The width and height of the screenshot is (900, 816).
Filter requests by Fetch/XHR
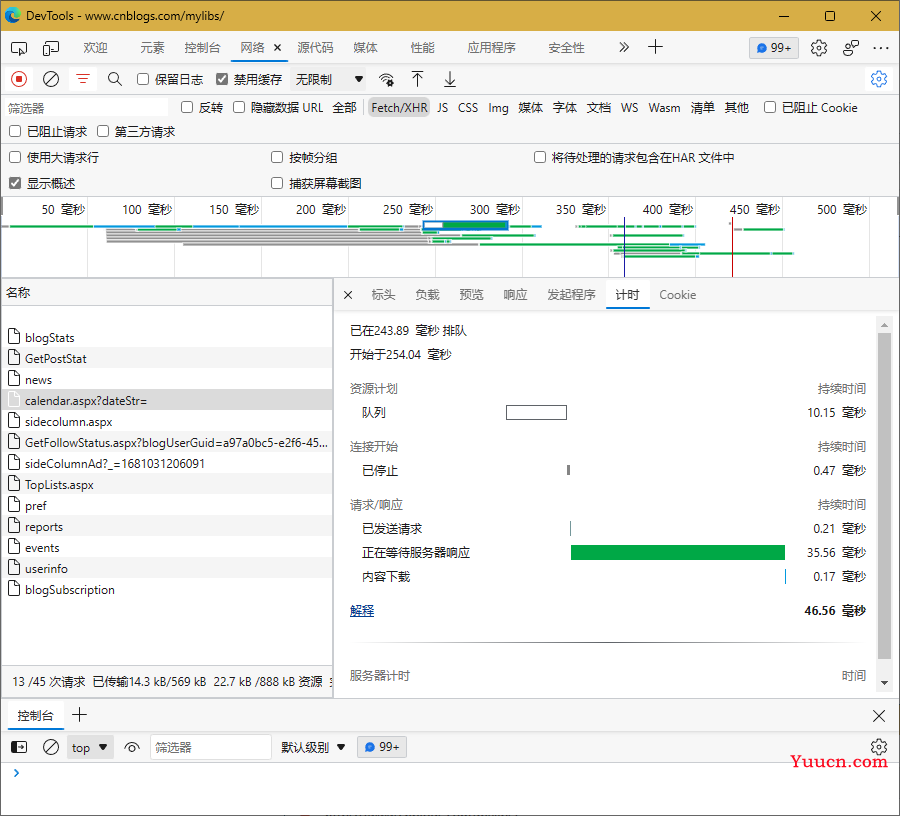click(399, 107)
